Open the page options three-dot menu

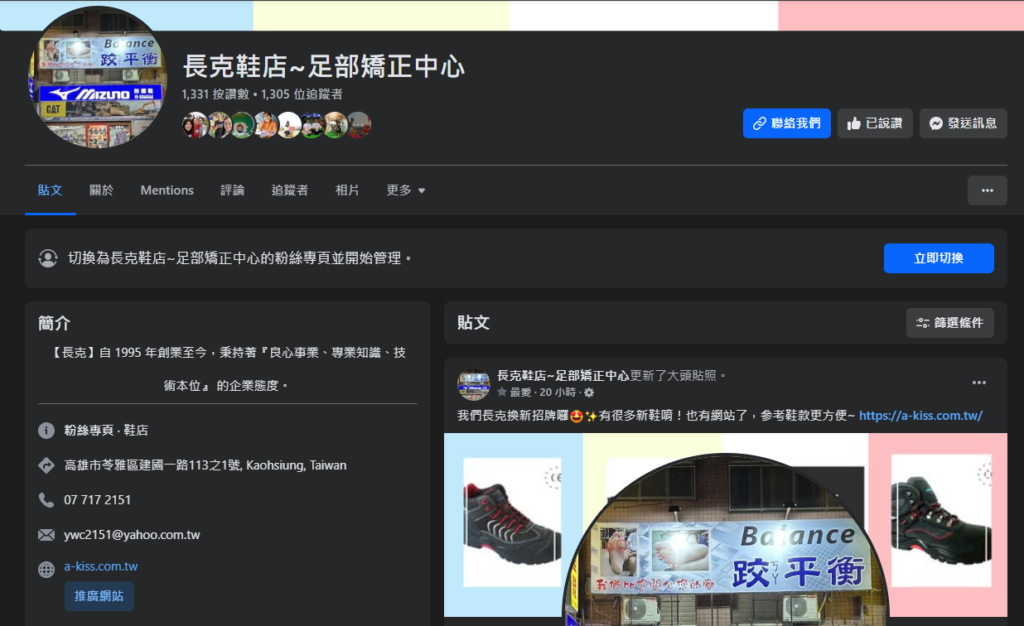coord(987,191)
